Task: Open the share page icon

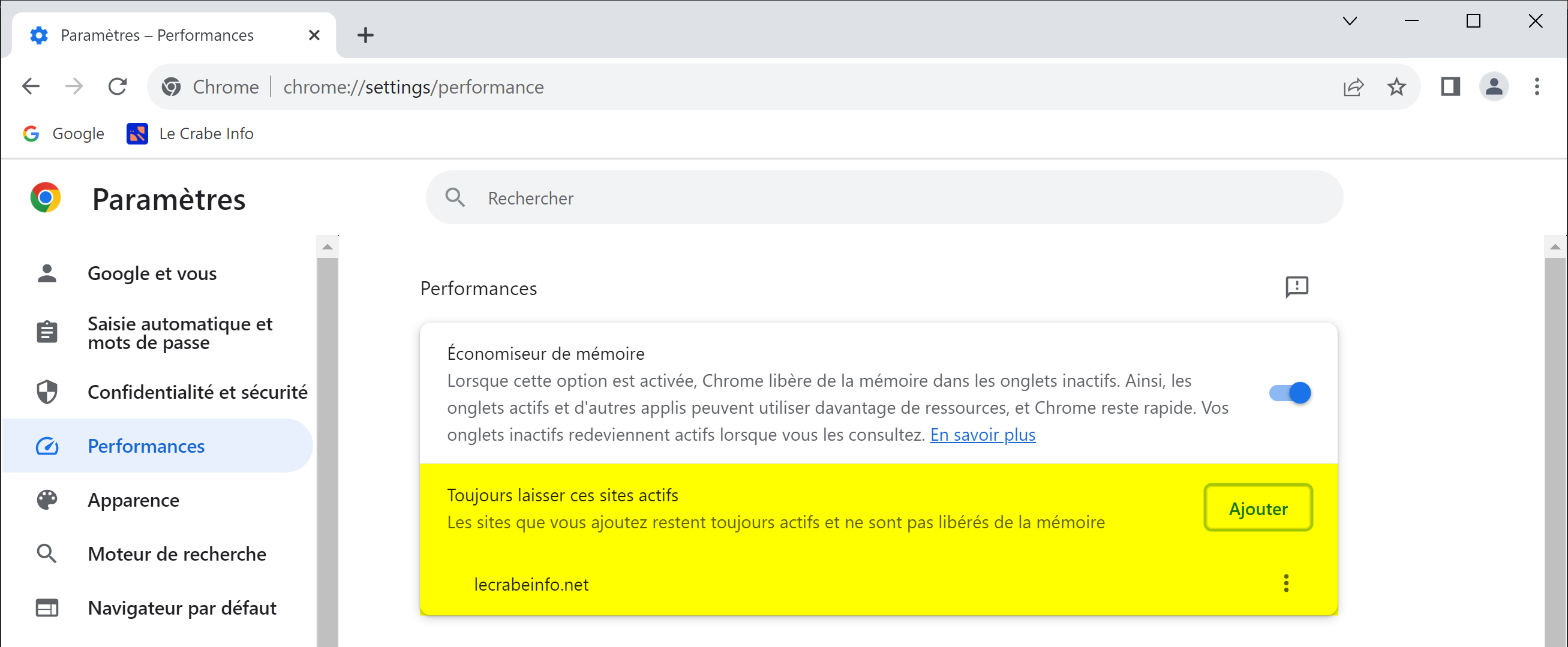Action: coord(1353,87)
